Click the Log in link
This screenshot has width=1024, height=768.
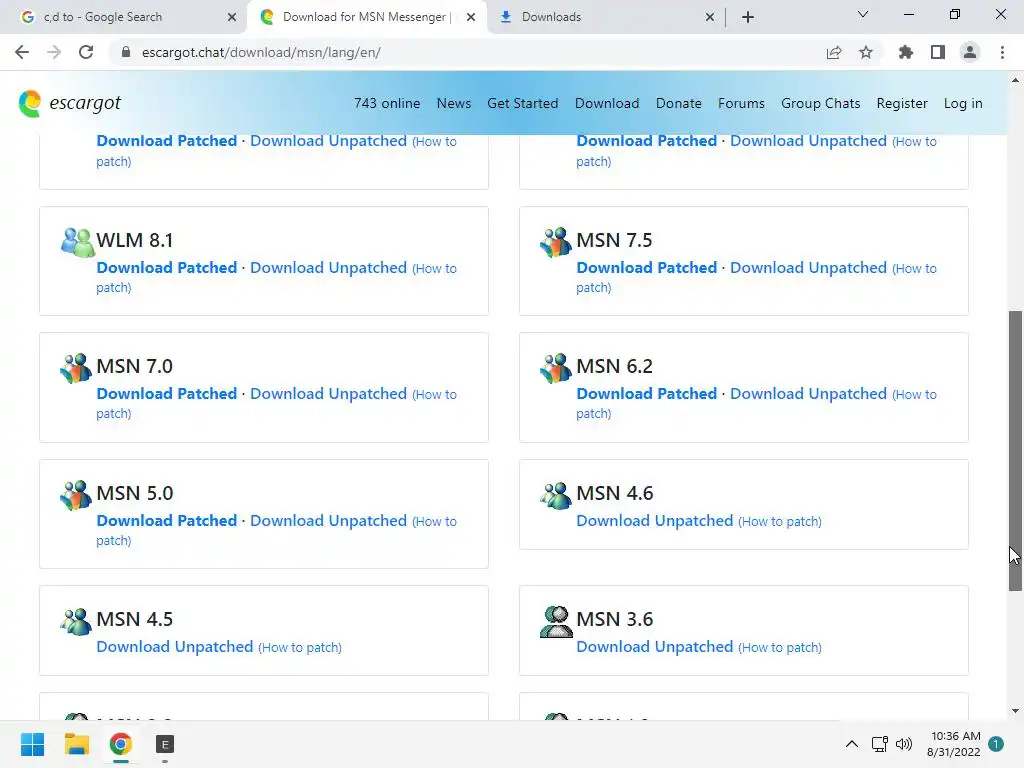pos(963,103)
